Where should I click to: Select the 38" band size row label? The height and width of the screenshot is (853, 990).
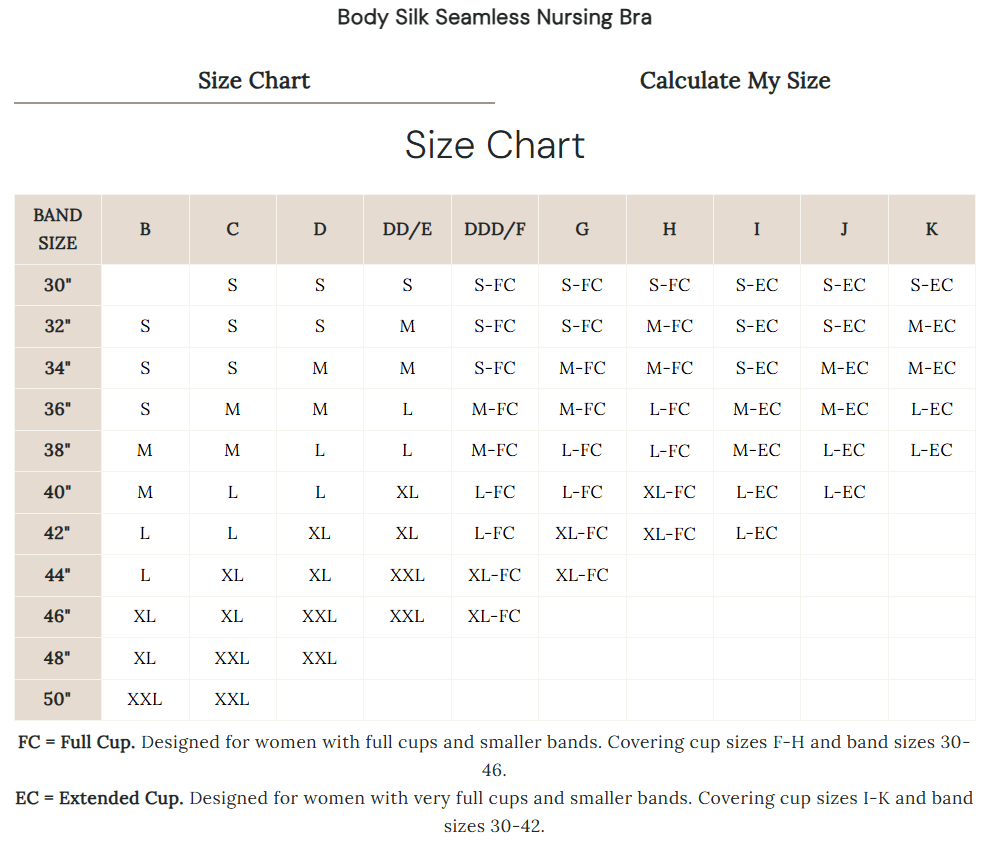pyautogui.click(x=58, y=450)
